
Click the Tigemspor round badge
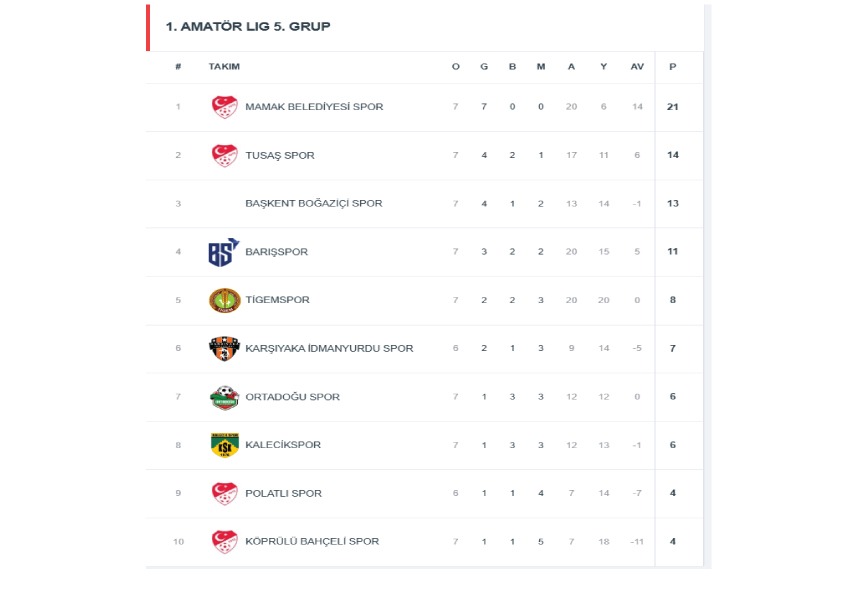tap(224, 300)
